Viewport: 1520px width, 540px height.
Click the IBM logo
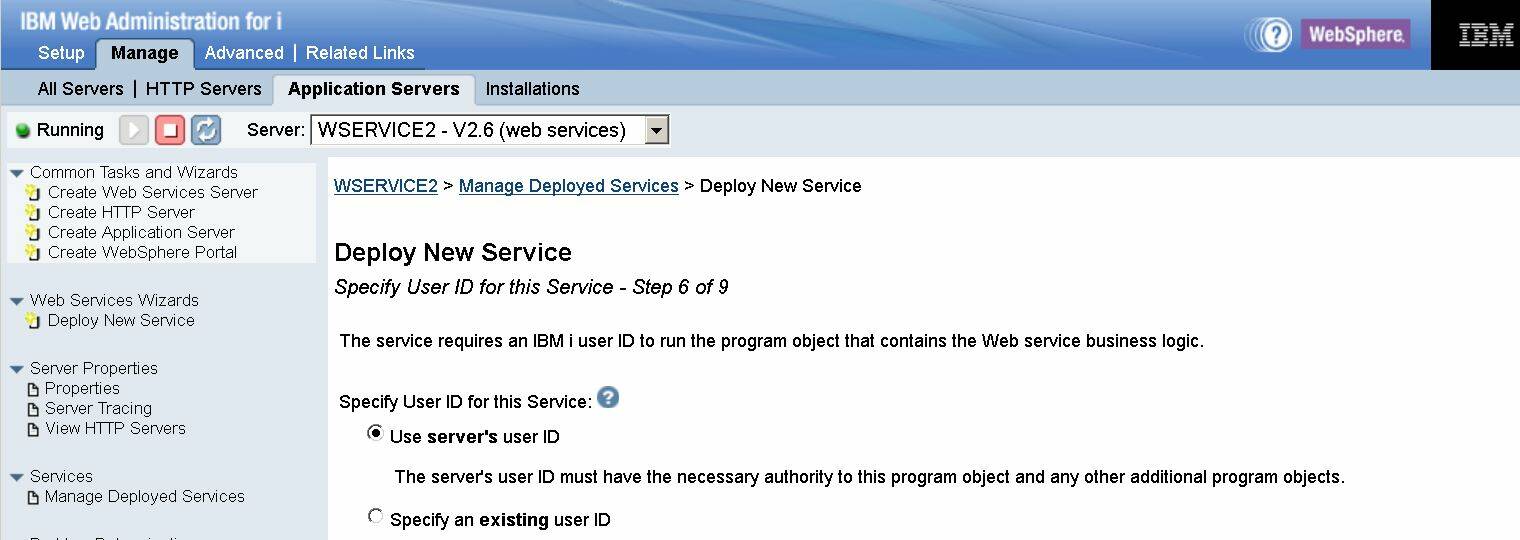point(1486,35)
